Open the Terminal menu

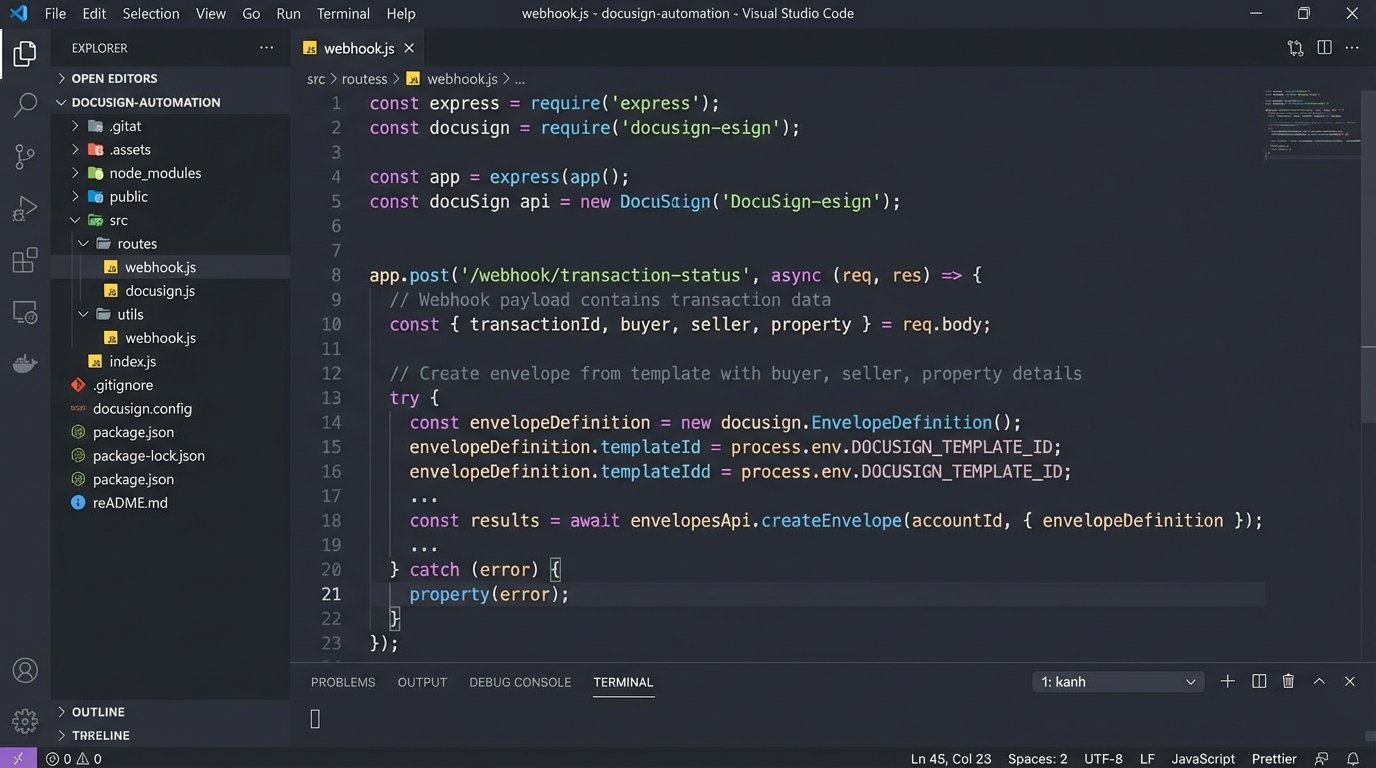tap(343, 14)
